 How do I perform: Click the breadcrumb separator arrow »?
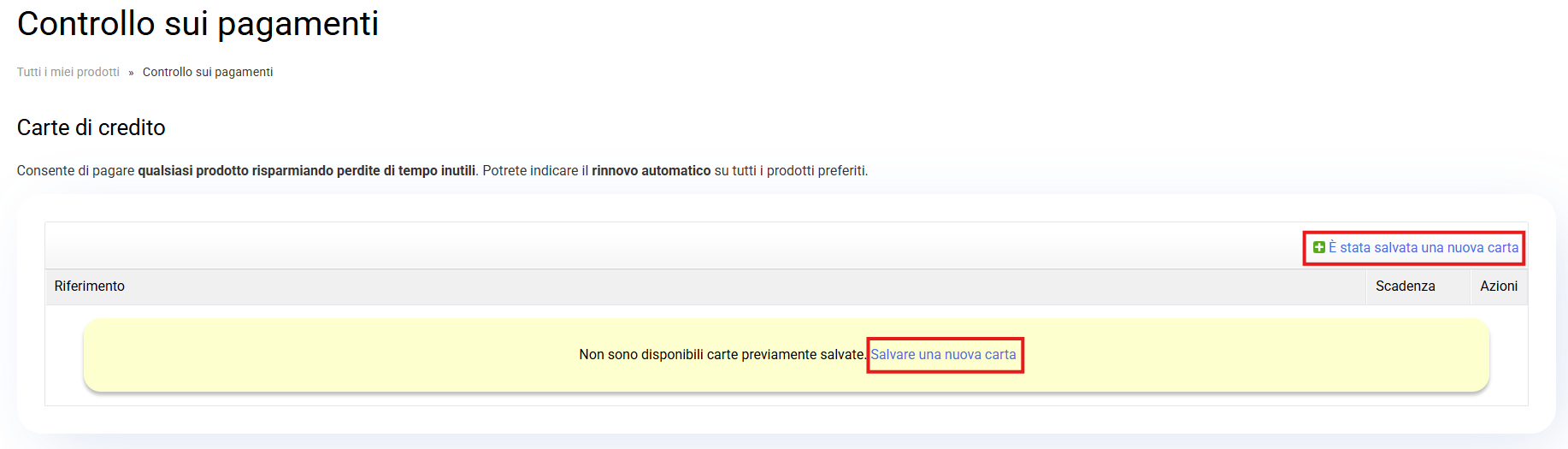(x=131, y=73)
